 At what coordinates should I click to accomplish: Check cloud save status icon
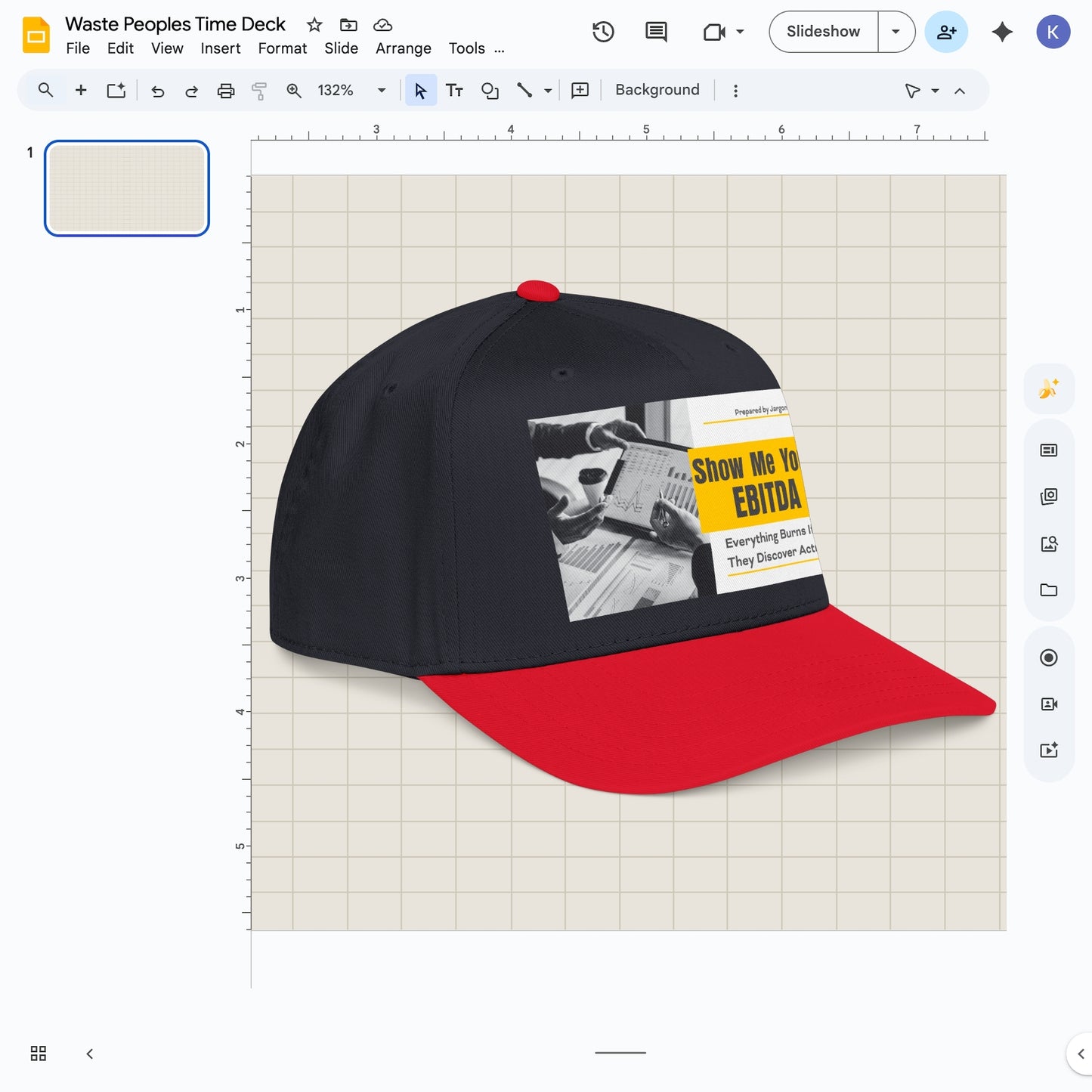pos(383,25)
